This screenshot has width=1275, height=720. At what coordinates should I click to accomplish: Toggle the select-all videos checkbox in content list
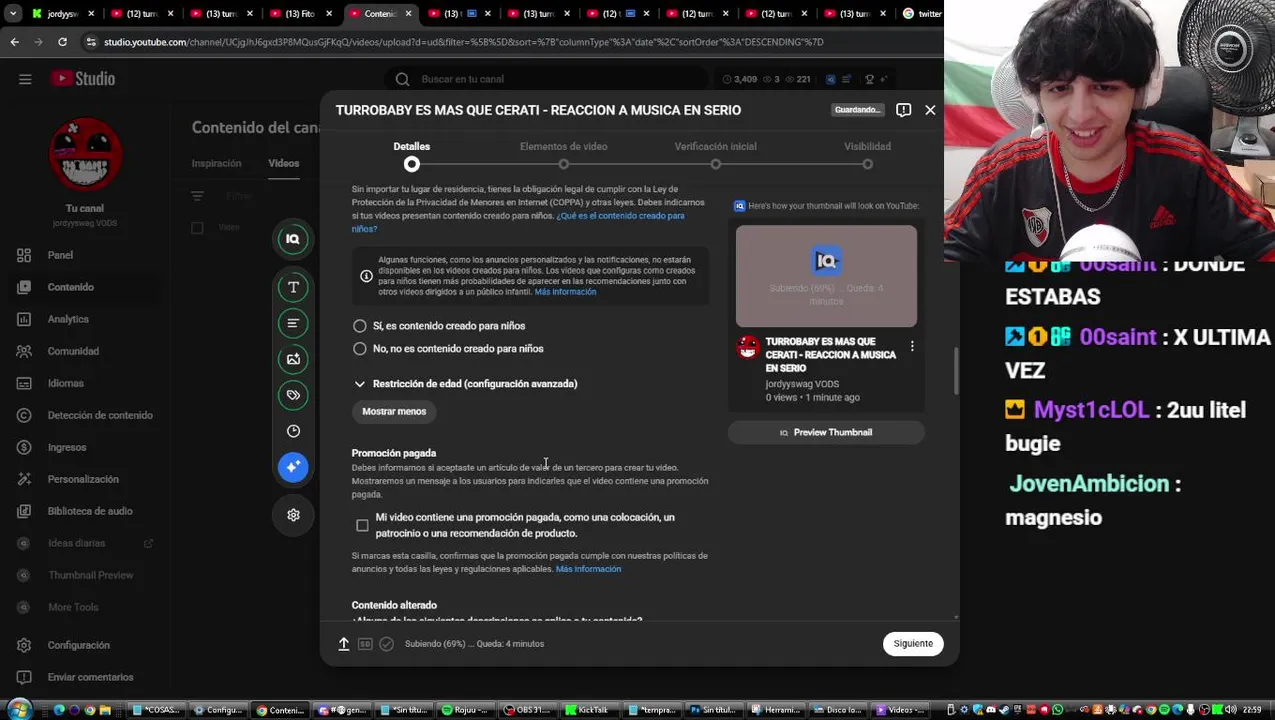[x=197, y=228]
